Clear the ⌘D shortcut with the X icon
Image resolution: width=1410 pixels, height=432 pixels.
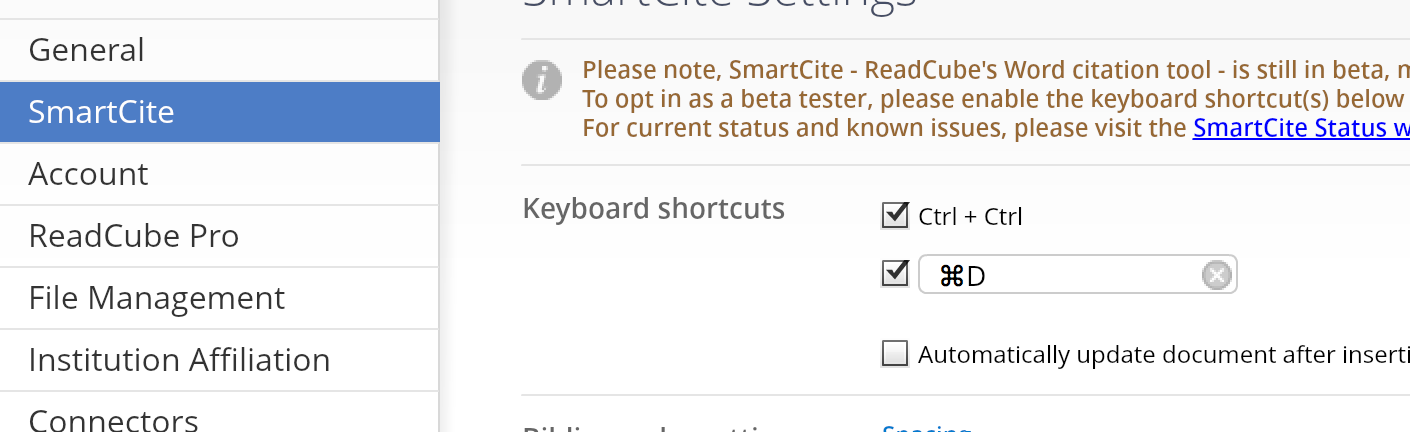[x=1216, y=275]
